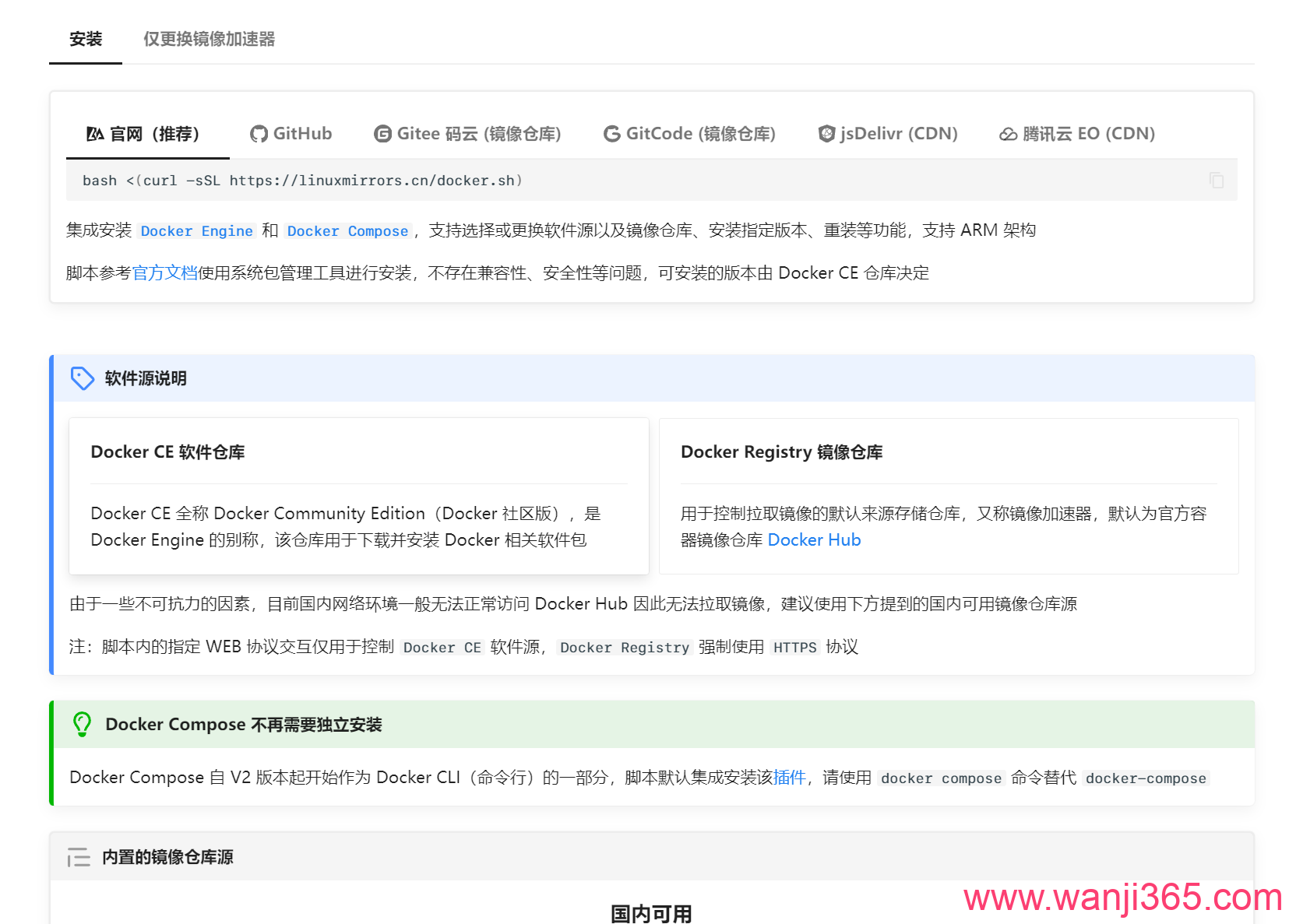Click the inline code 'HTTPS'
This screenshot has width=1289, height=924.
[x=794, y=648]
